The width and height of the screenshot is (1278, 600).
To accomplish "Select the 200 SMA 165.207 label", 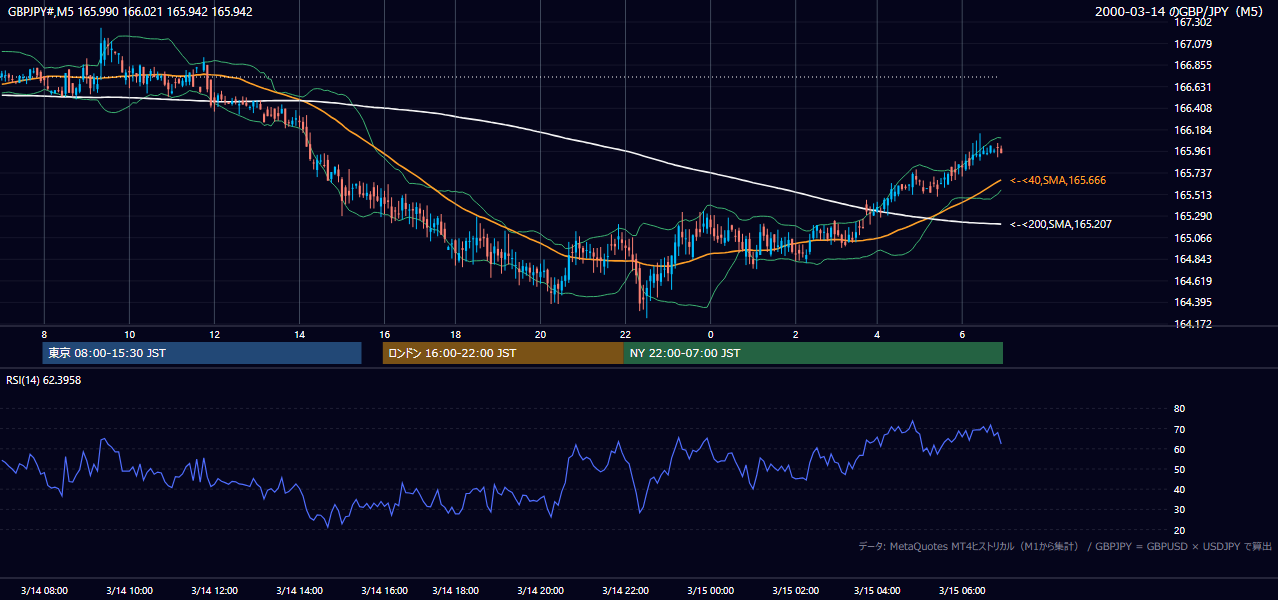I will (x=1060, y=224).
